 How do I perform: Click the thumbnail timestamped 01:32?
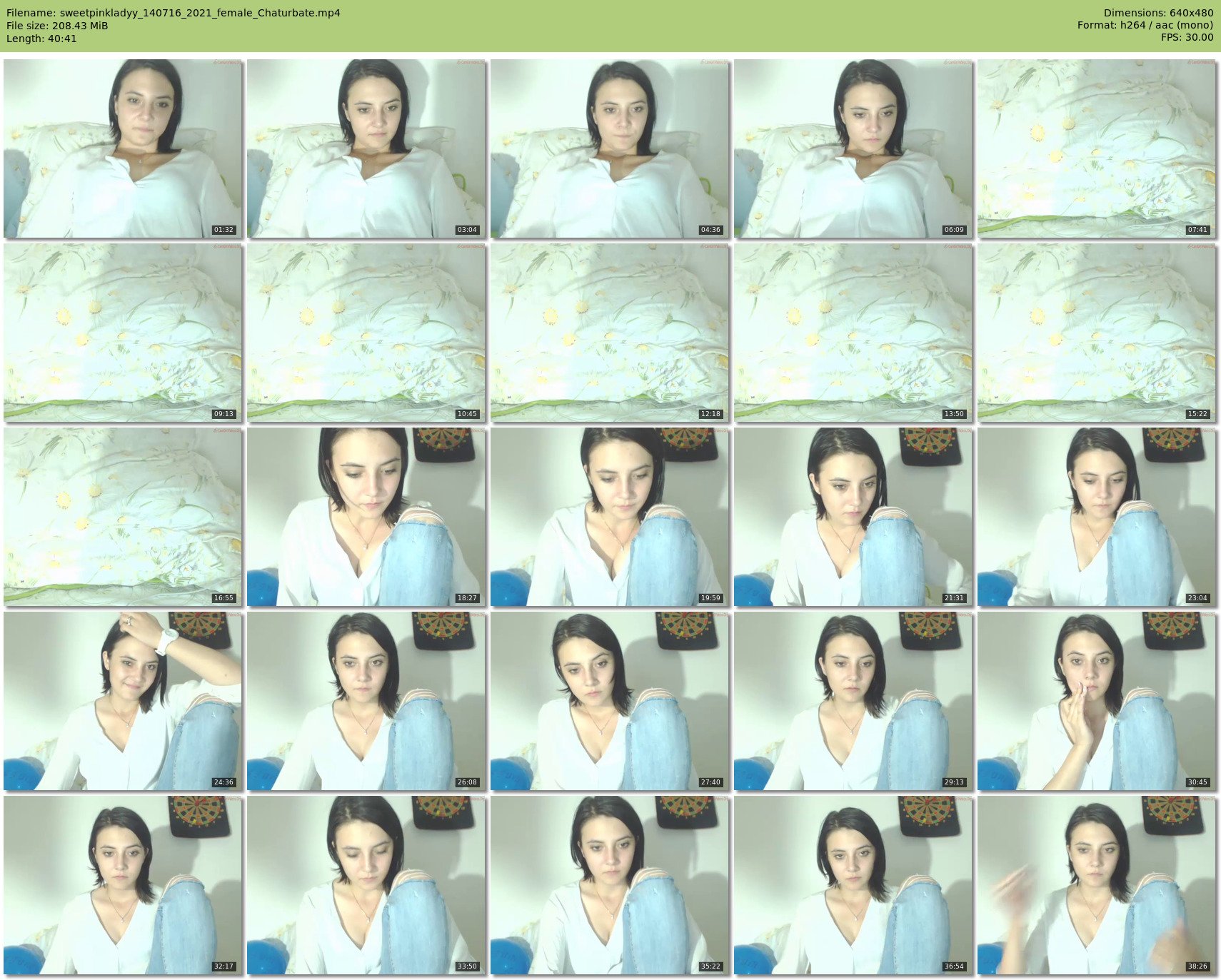123,148
